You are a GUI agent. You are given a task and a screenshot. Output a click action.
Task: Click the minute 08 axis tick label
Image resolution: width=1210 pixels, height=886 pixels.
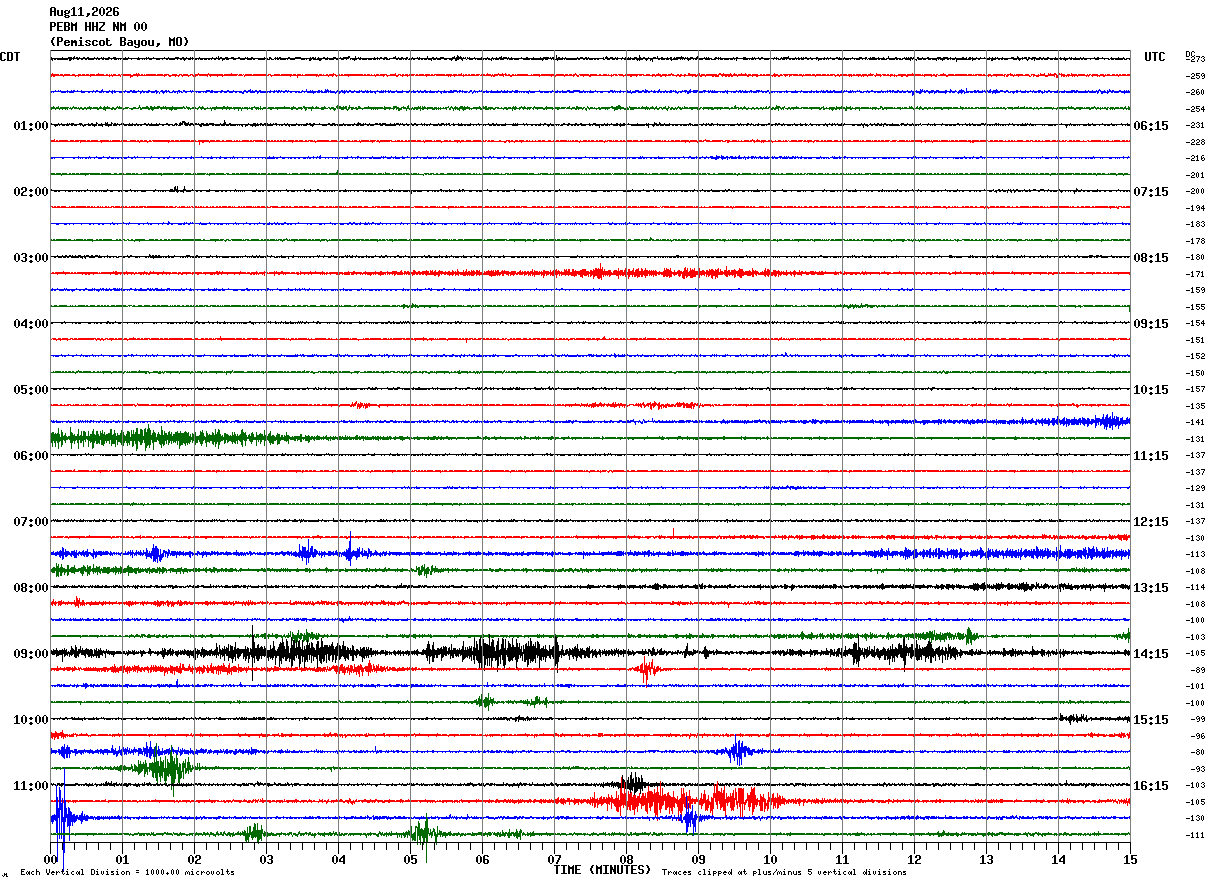626,859
